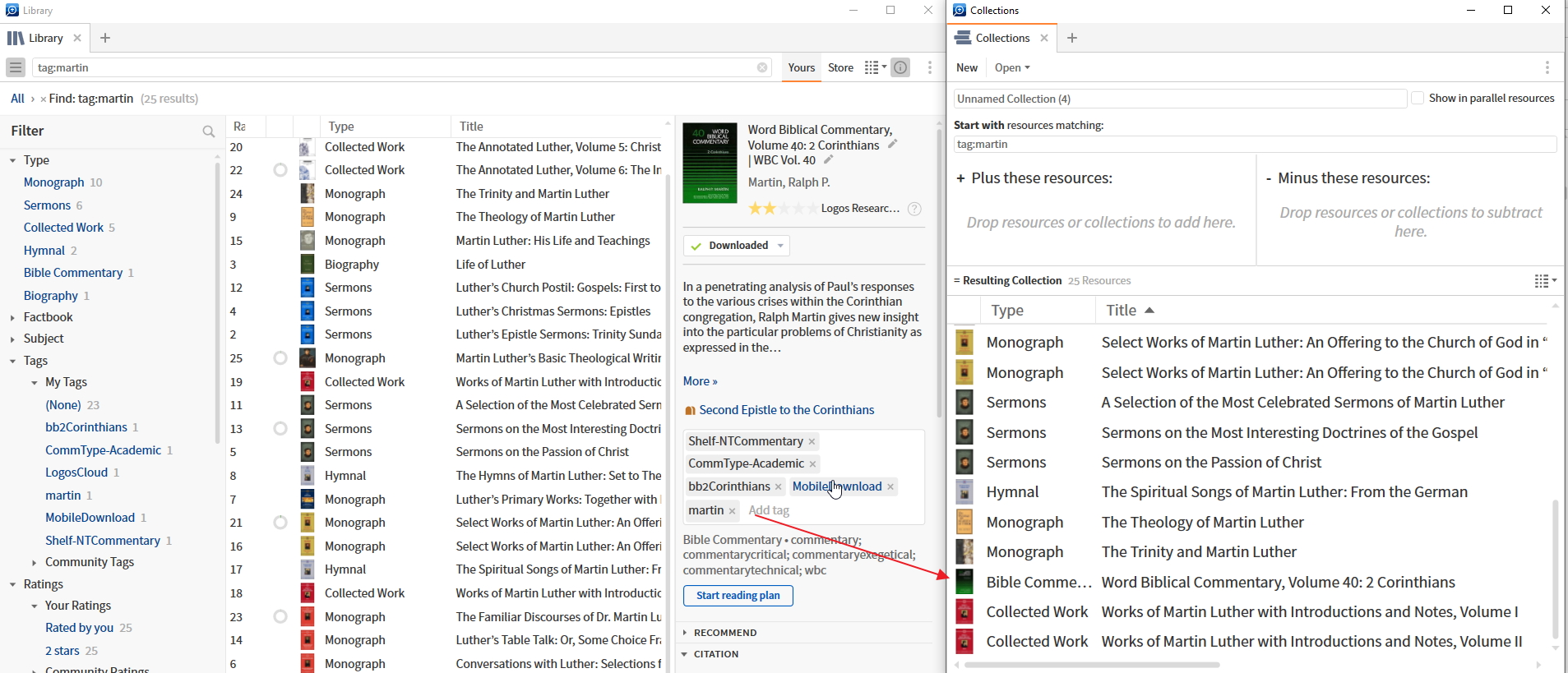Open the More » description link
The width and height of the screenshot is (1568, 673).
701,381
